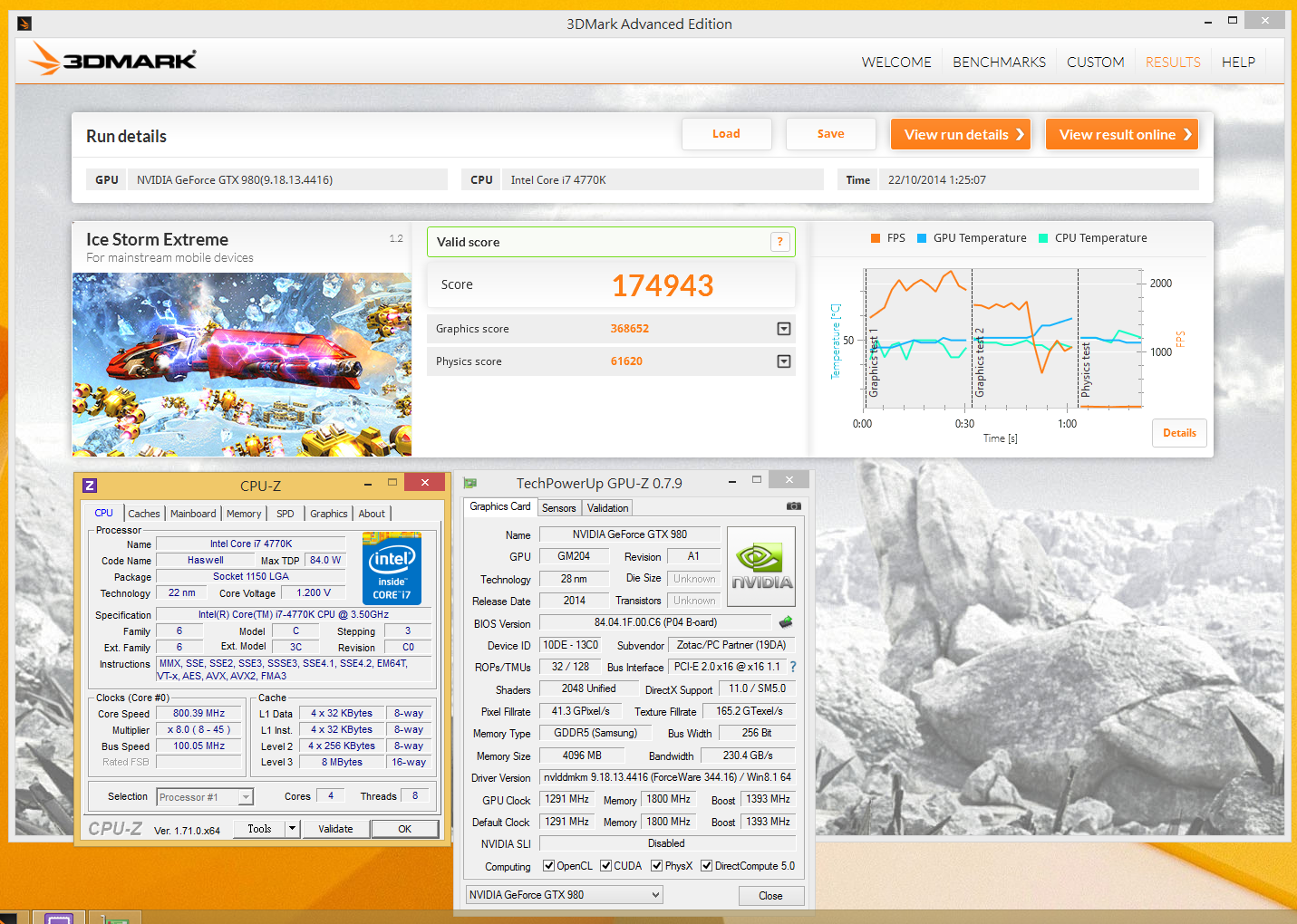Switch to the Caches tab in CPU-Z

(143, 514)
